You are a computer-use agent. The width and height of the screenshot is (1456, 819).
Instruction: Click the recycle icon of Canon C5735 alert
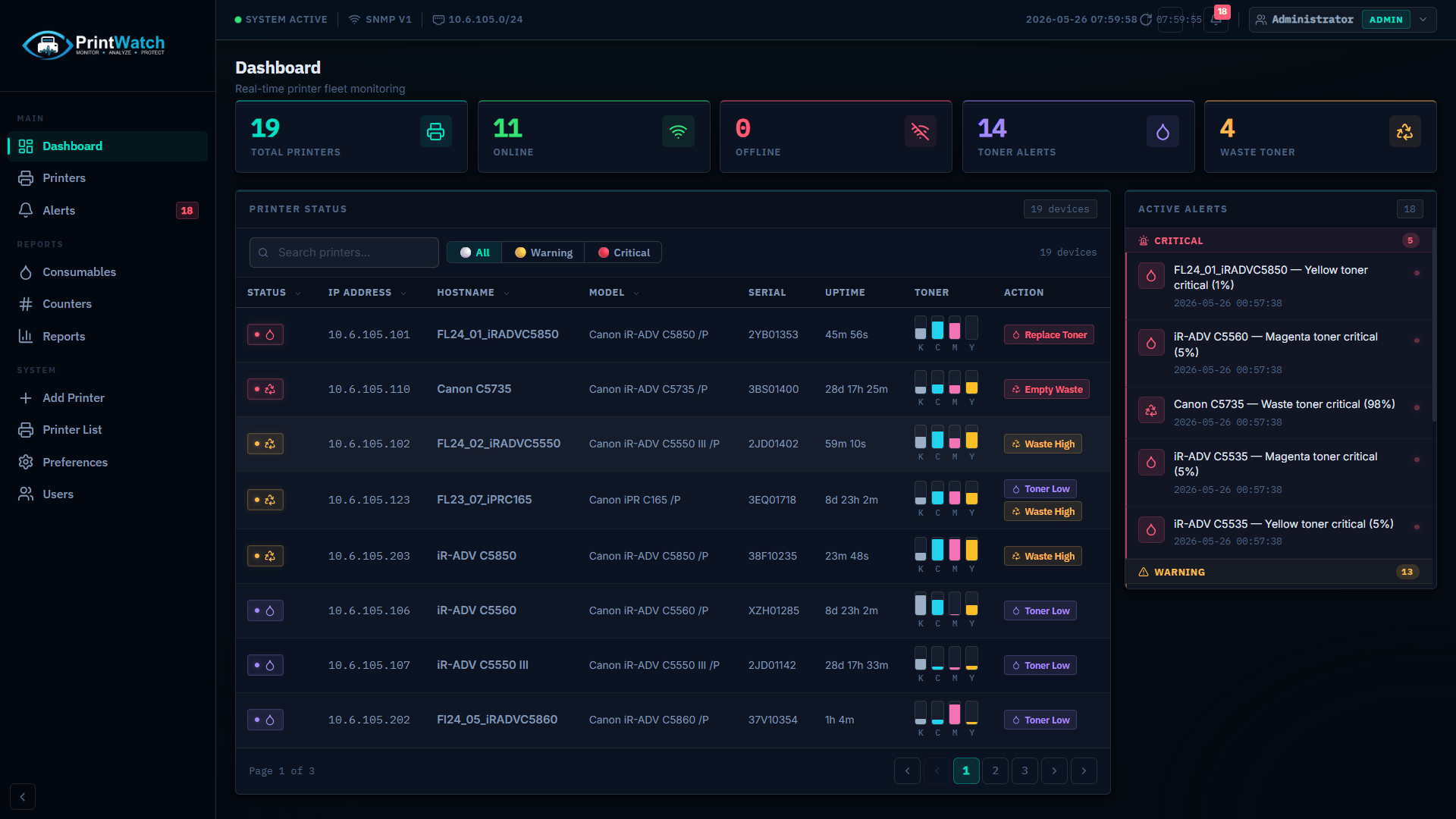(1151, 411)
